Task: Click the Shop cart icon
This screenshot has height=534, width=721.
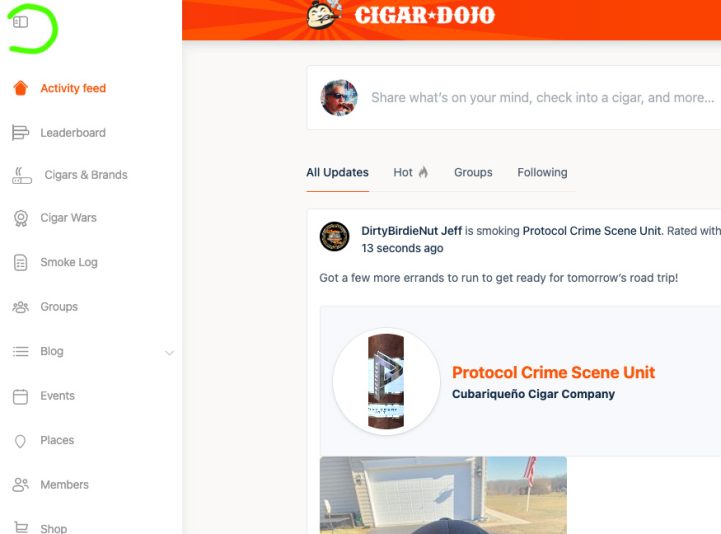Action: click(21, 528)
